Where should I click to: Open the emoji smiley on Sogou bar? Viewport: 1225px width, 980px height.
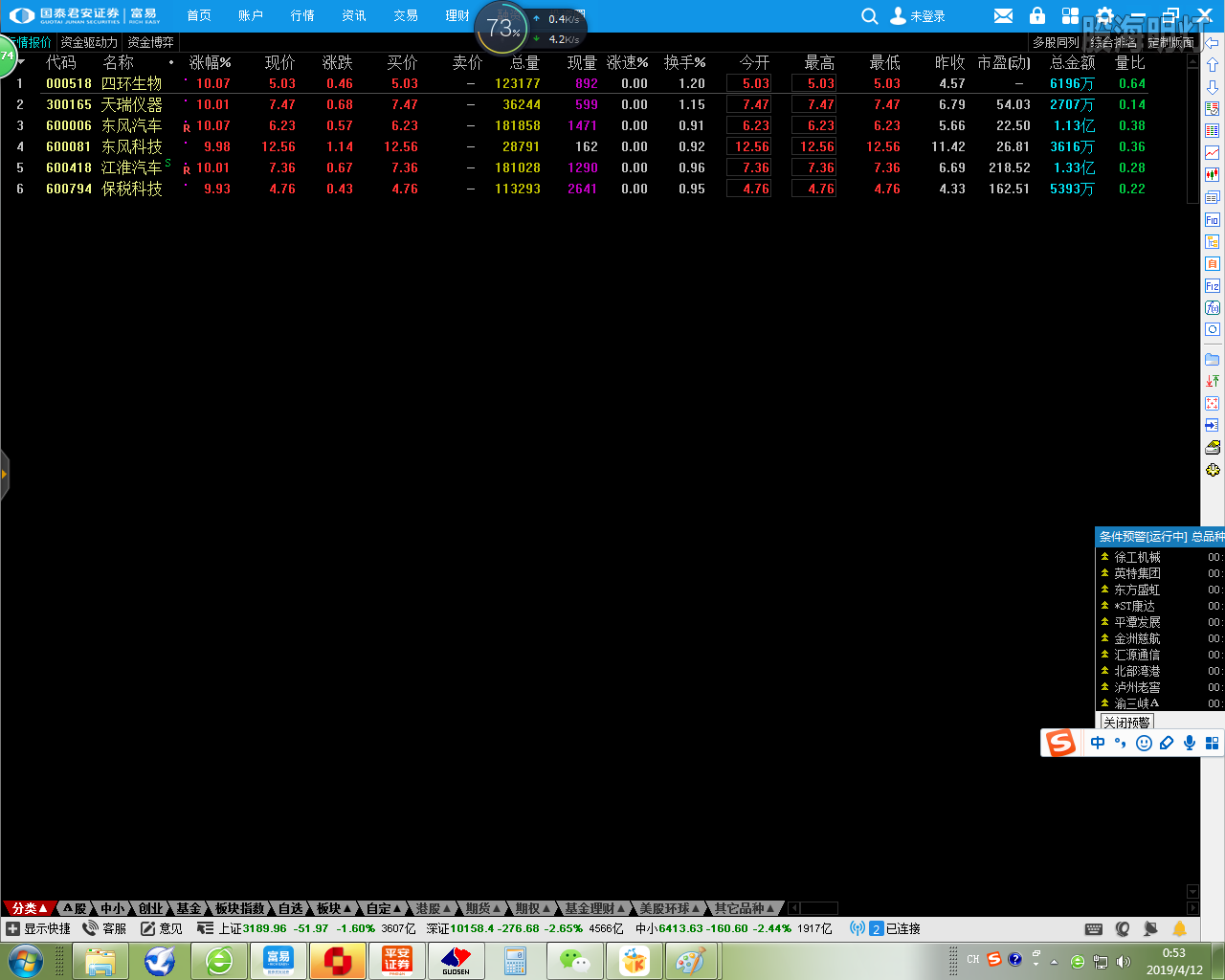[1144, 743]
